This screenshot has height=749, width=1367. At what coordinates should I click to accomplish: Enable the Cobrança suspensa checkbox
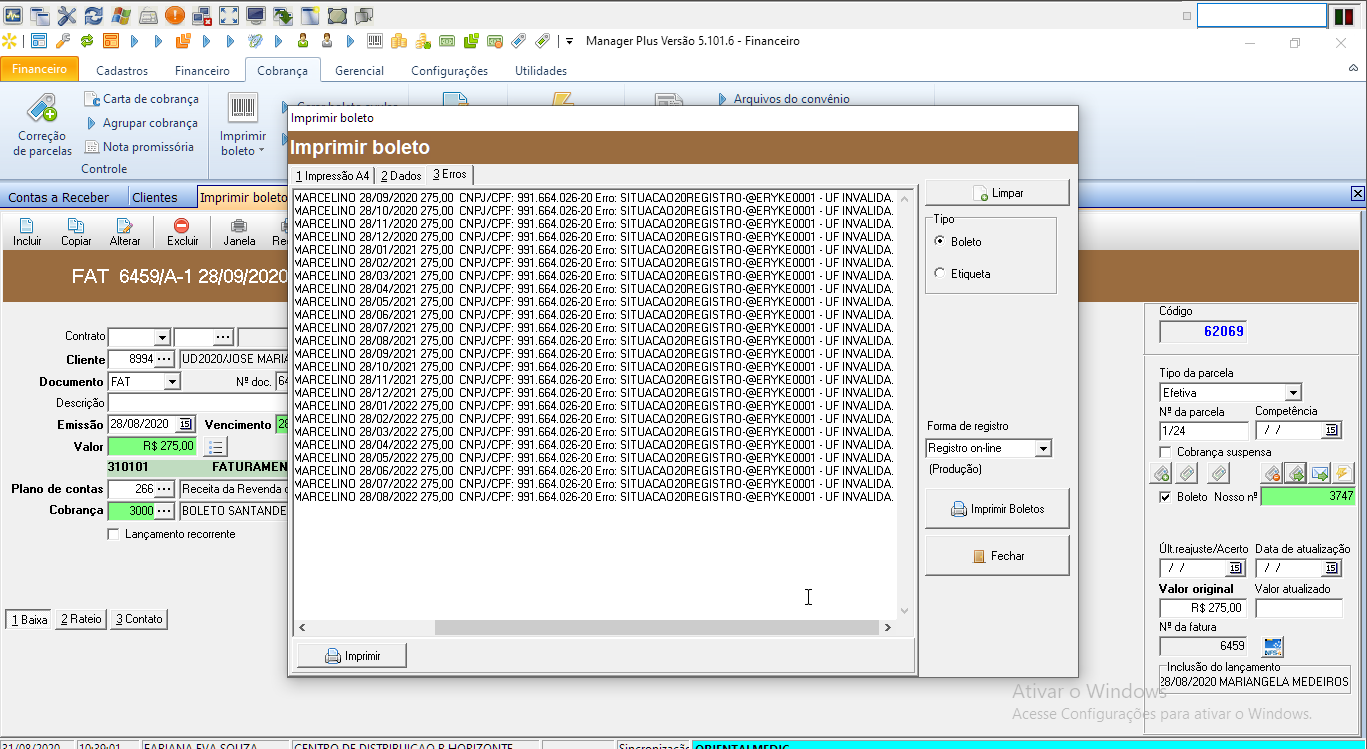point(1166,452)
